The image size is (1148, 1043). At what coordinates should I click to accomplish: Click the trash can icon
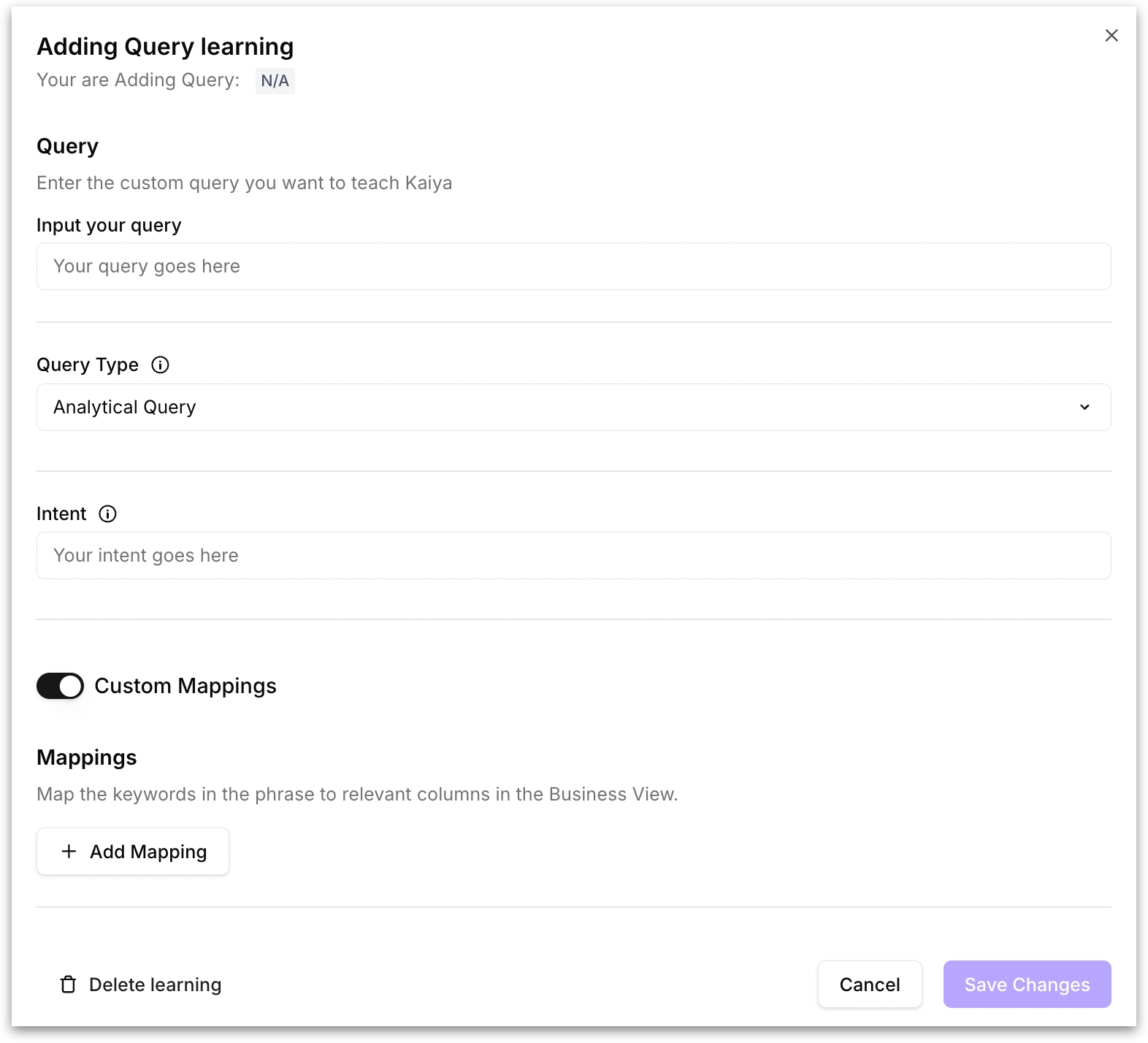pos(68,985)
